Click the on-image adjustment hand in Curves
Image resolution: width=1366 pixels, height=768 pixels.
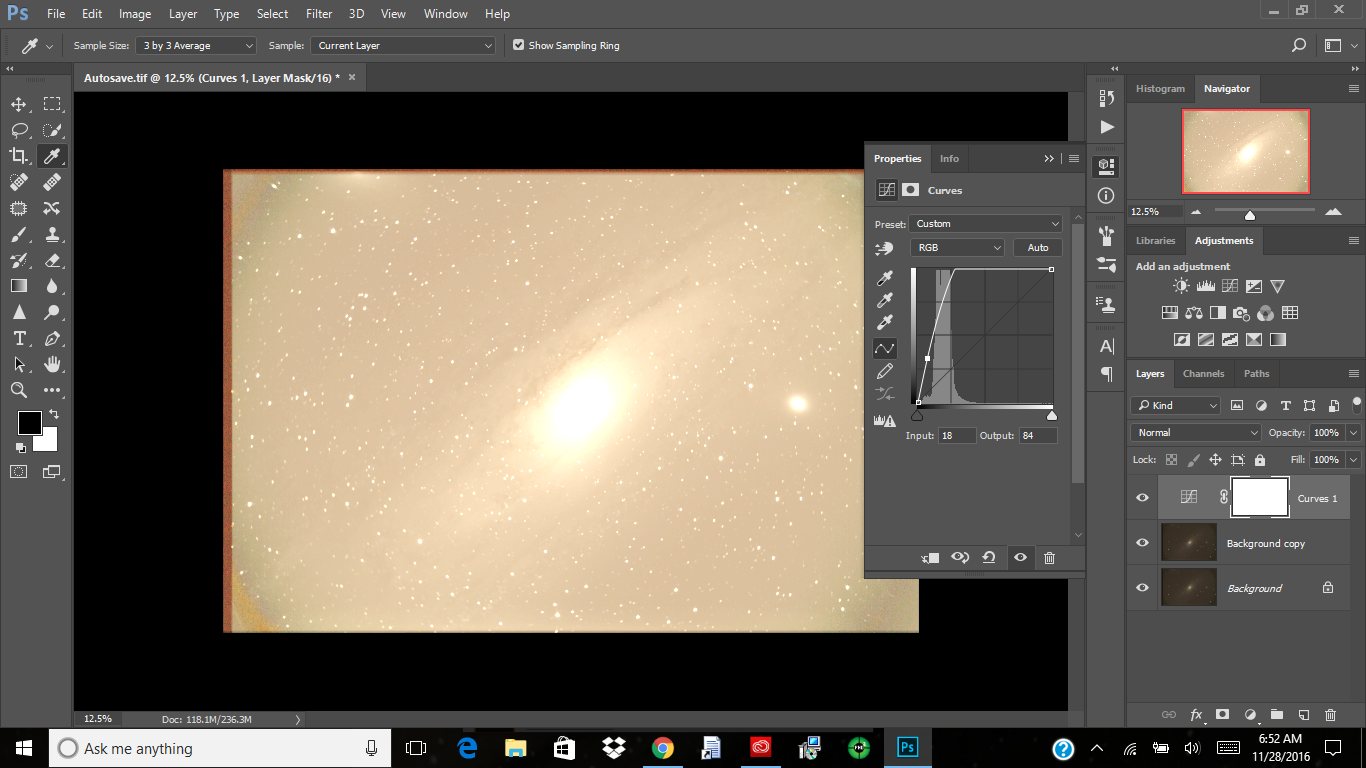coord(884,248)
